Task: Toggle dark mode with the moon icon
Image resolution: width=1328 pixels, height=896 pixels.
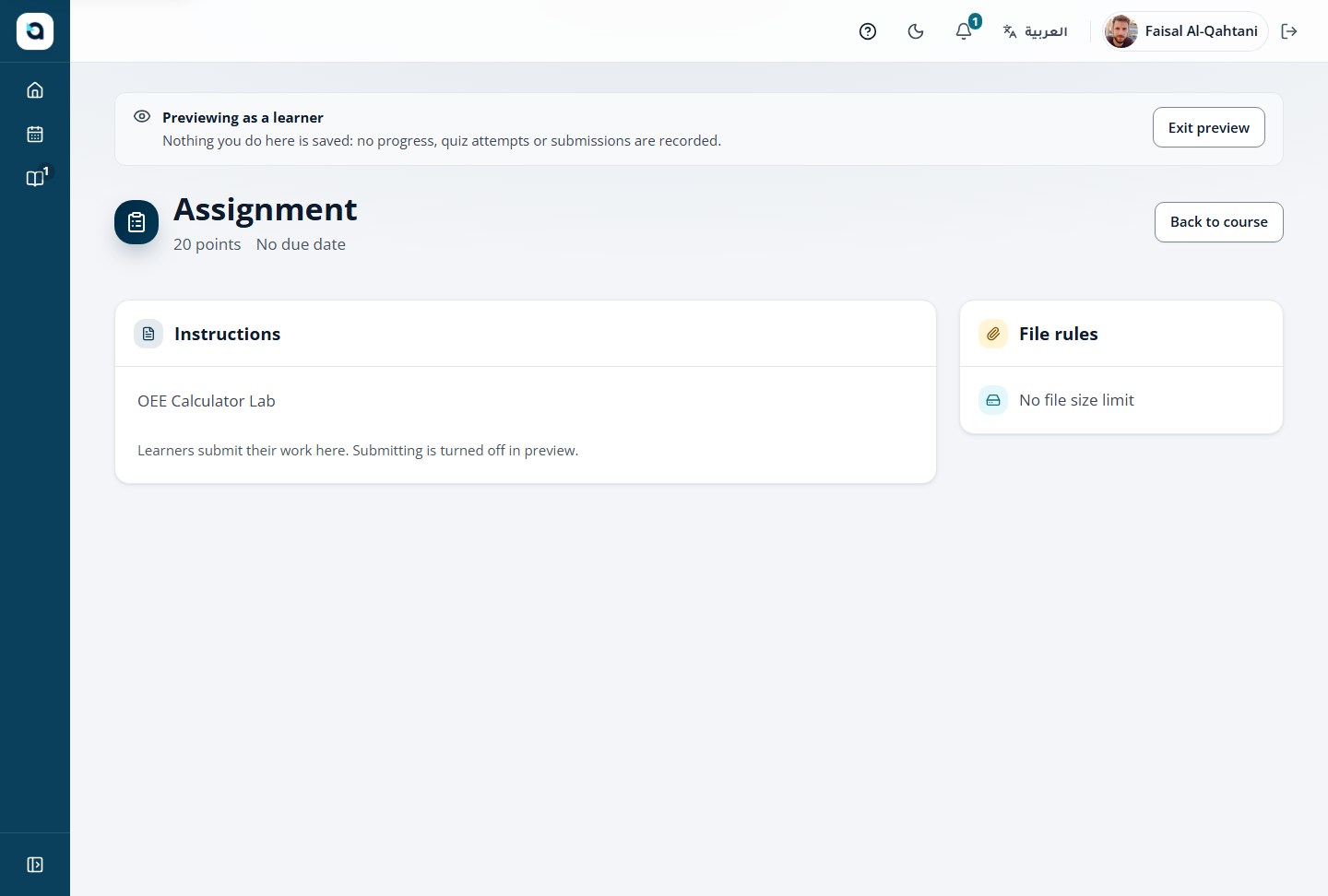Action: (x=916, y=31)
